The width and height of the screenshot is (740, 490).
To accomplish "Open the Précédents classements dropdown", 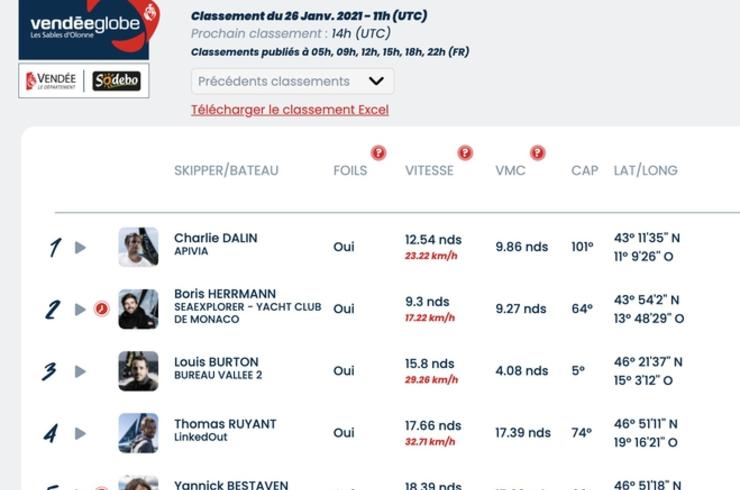I will coord(293,81).
